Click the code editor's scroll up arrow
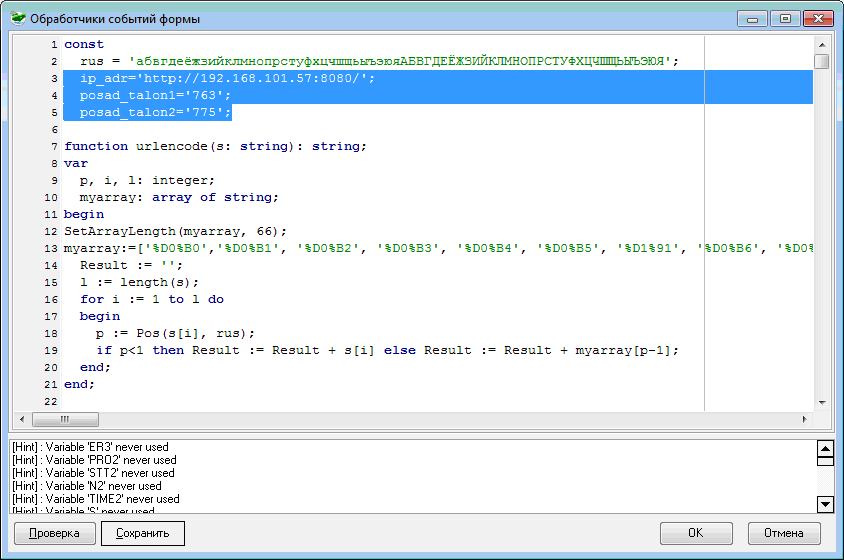Image resolution: width=844 pixels, height=560 pixels. point(821,44)
